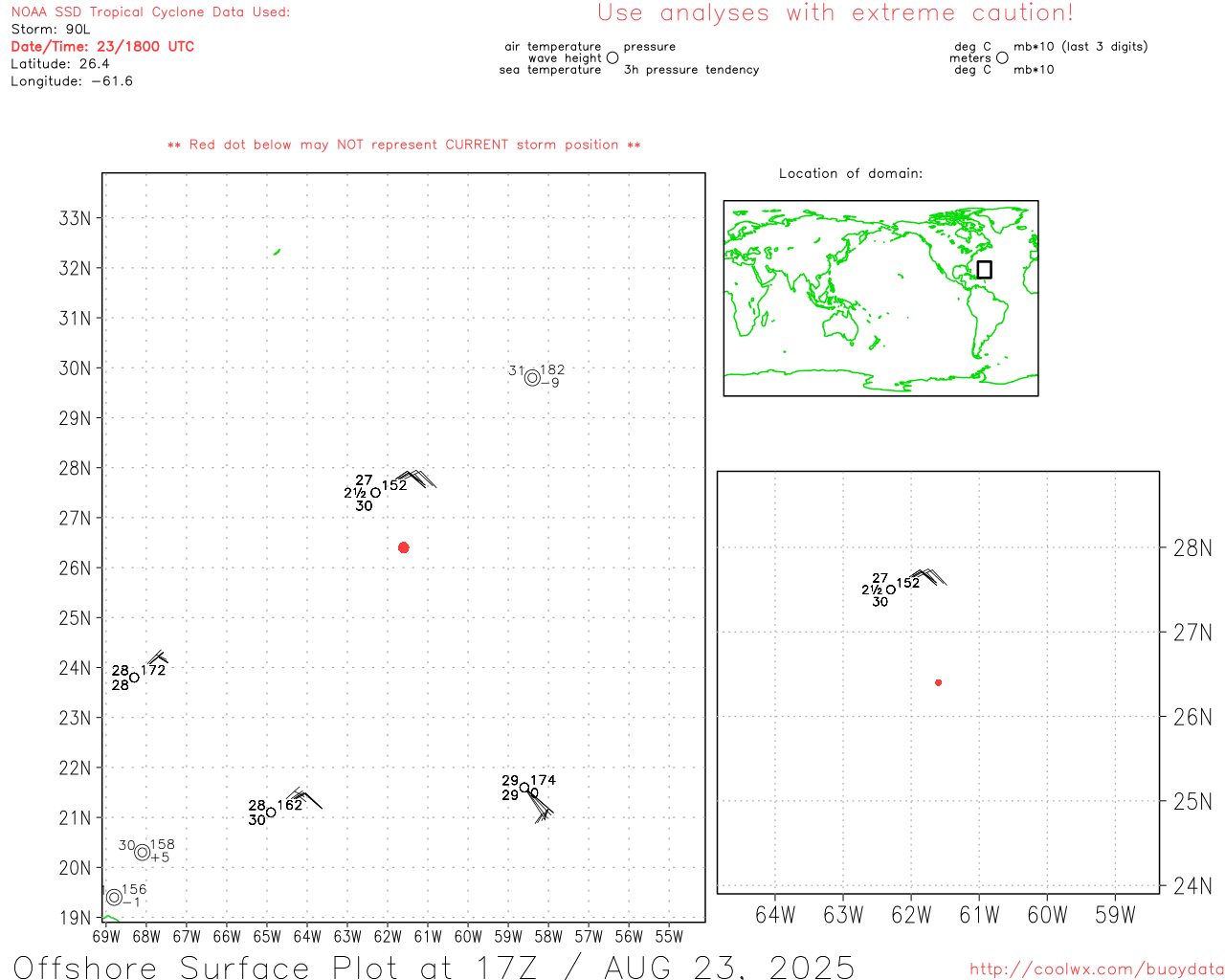Click the red storm position dot on main map
Screen dimensions: 1225x980
[403, 547]
